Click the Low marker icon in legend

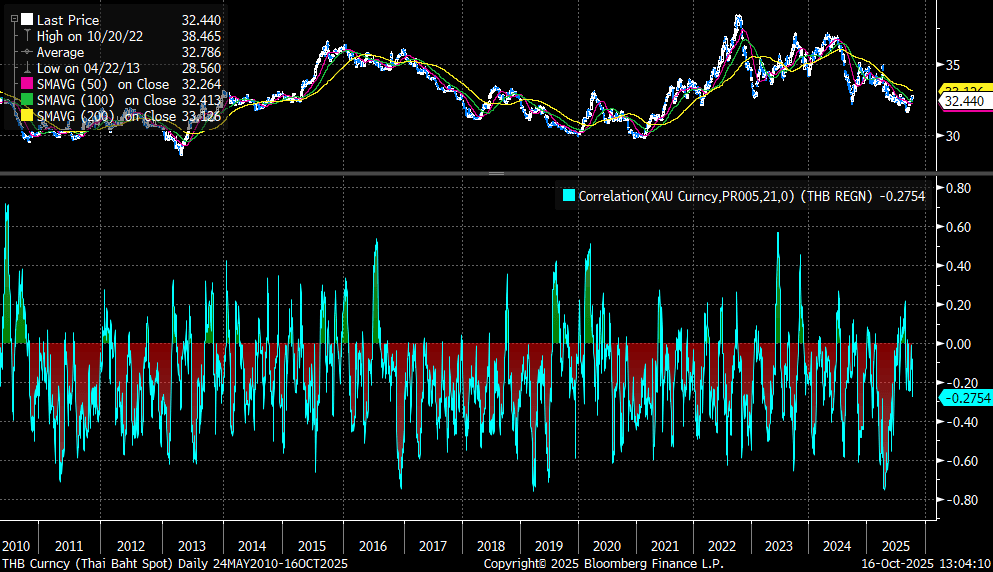pos(27,68)
